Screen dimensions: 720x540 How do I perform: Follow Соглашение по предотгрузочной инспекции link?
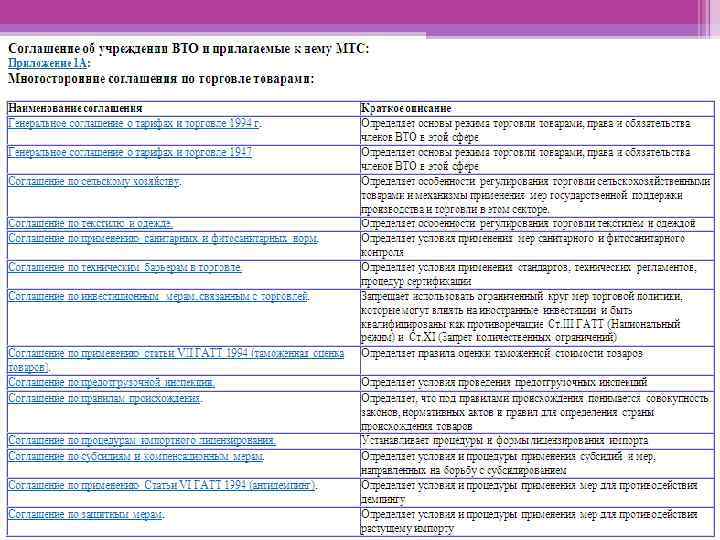[112, 382]
